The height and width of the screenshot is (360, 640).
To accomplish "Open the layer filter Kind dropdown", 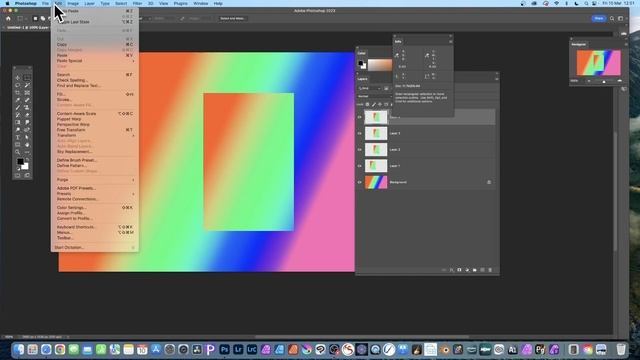I will pos(369,88).
